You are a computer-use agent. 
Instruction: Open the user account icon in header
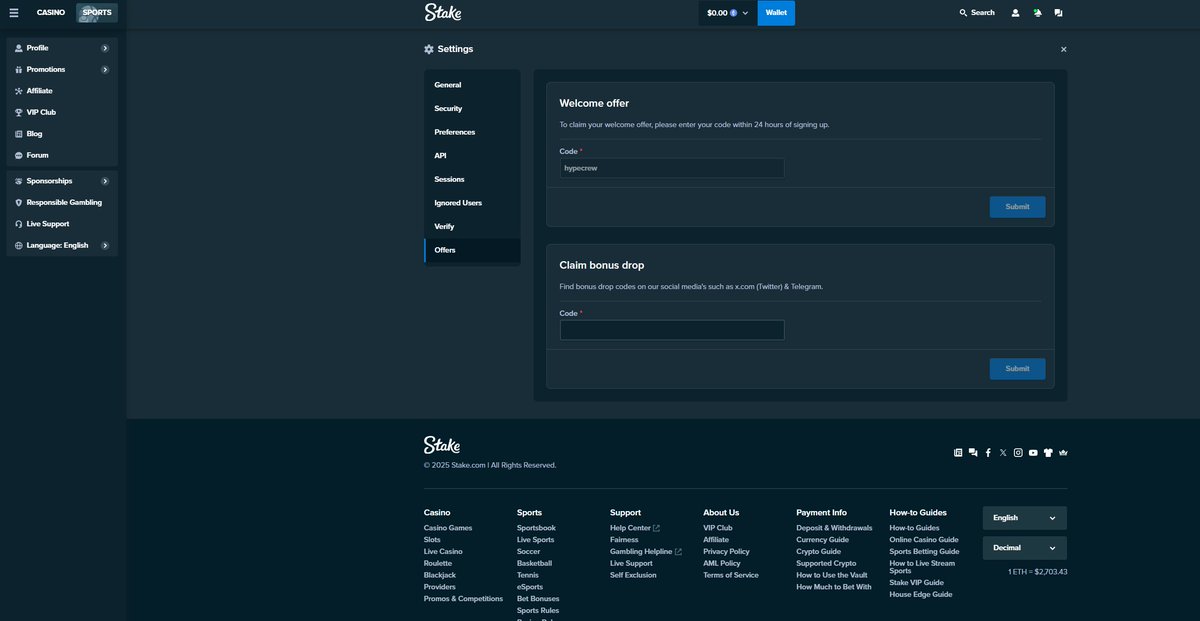[x=1016, y=13]
